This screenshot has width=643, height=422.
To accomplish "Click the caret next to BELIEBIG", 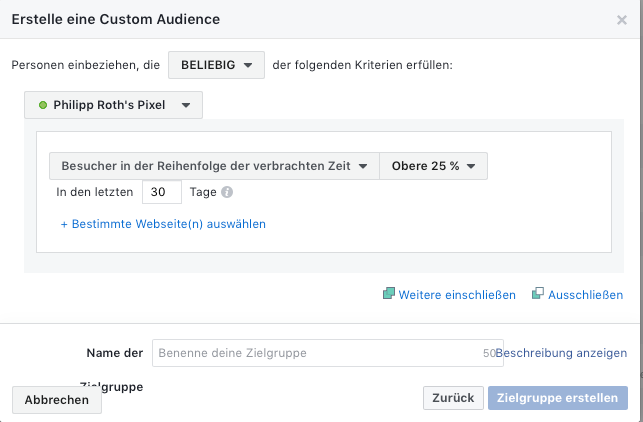I will point(248,65).
